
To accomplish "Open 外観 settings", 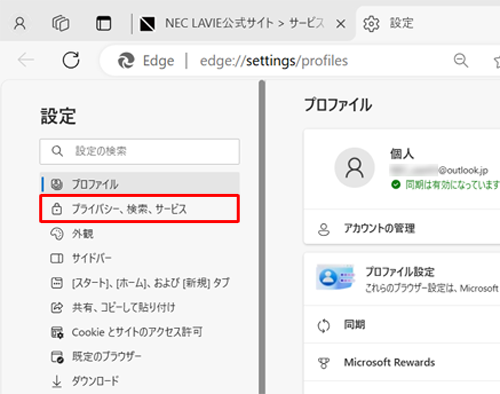I will point(139,234).
